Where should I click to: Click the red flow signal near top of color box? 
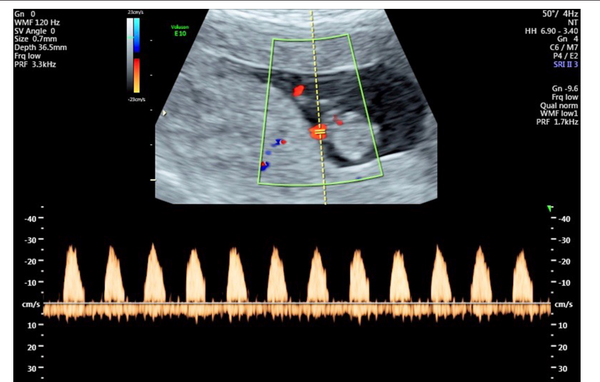(298, 91)
